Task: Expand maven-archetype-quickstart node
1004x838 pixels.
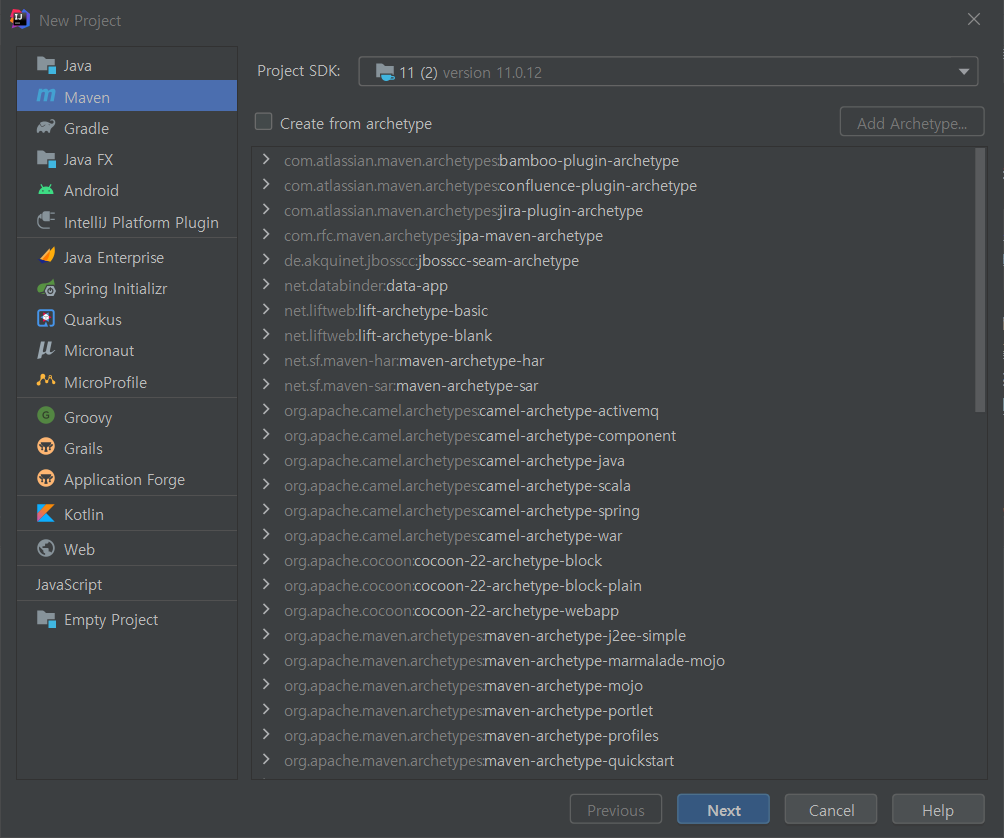Action: 266,759
